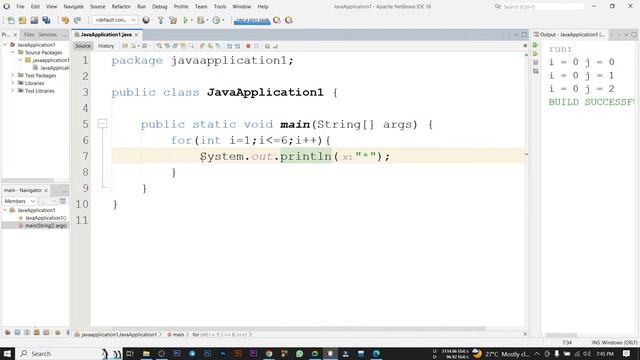Click the History view button

click(106, 46)
